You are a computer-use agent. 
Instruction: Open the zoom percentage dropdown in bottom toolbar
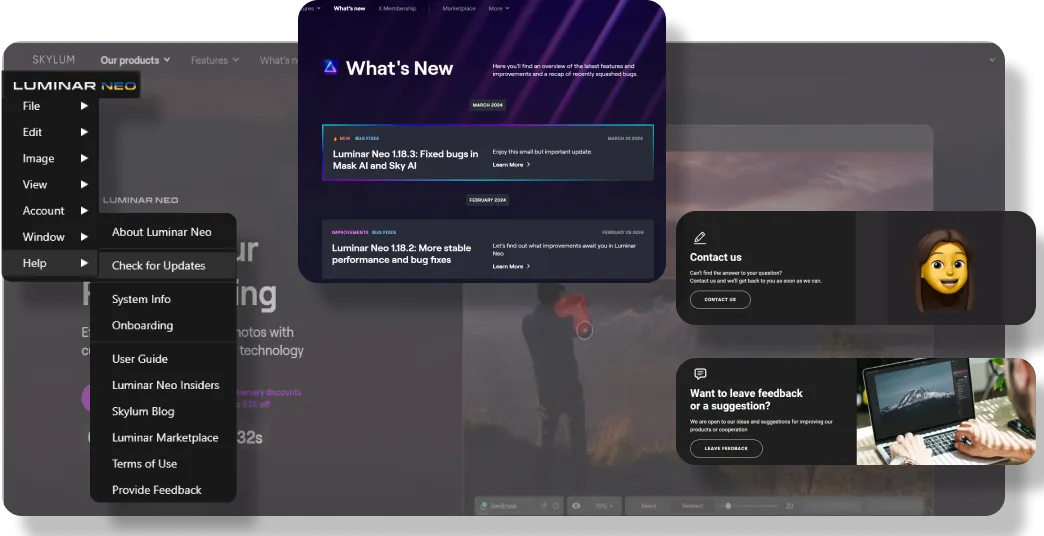tap(604, 506)
